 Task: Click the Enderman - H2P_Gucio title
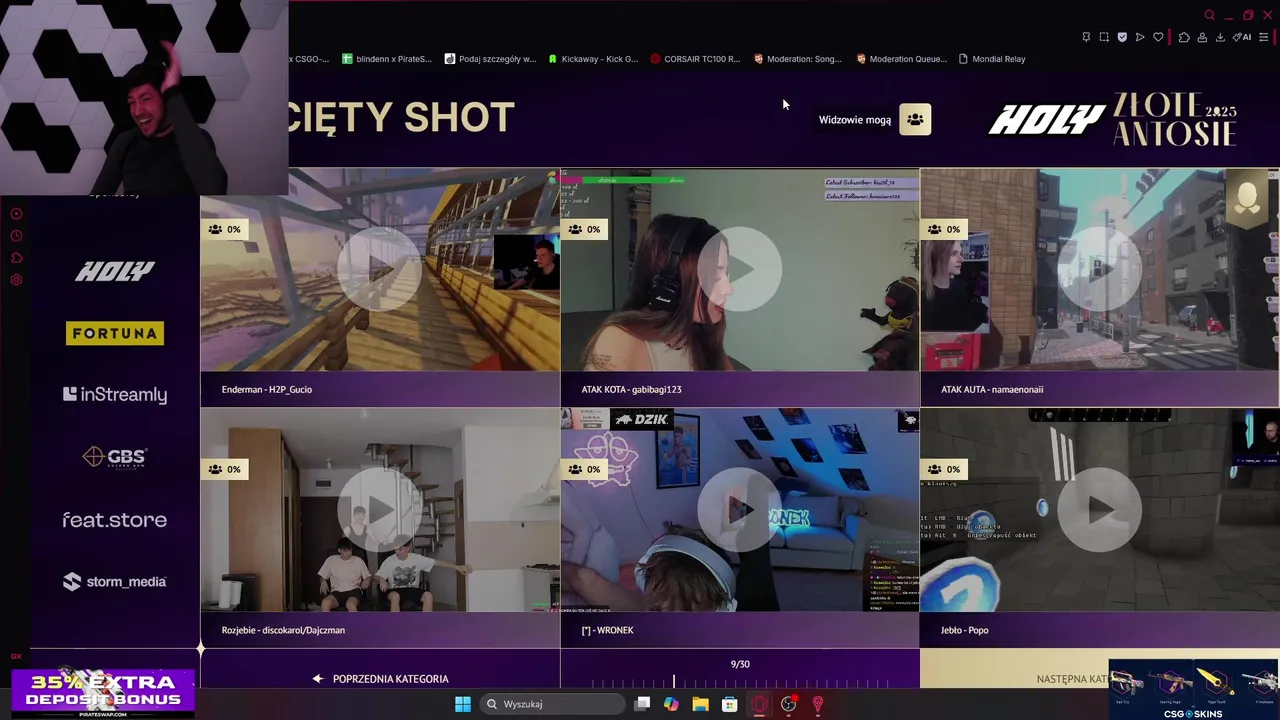coord(267,390)
